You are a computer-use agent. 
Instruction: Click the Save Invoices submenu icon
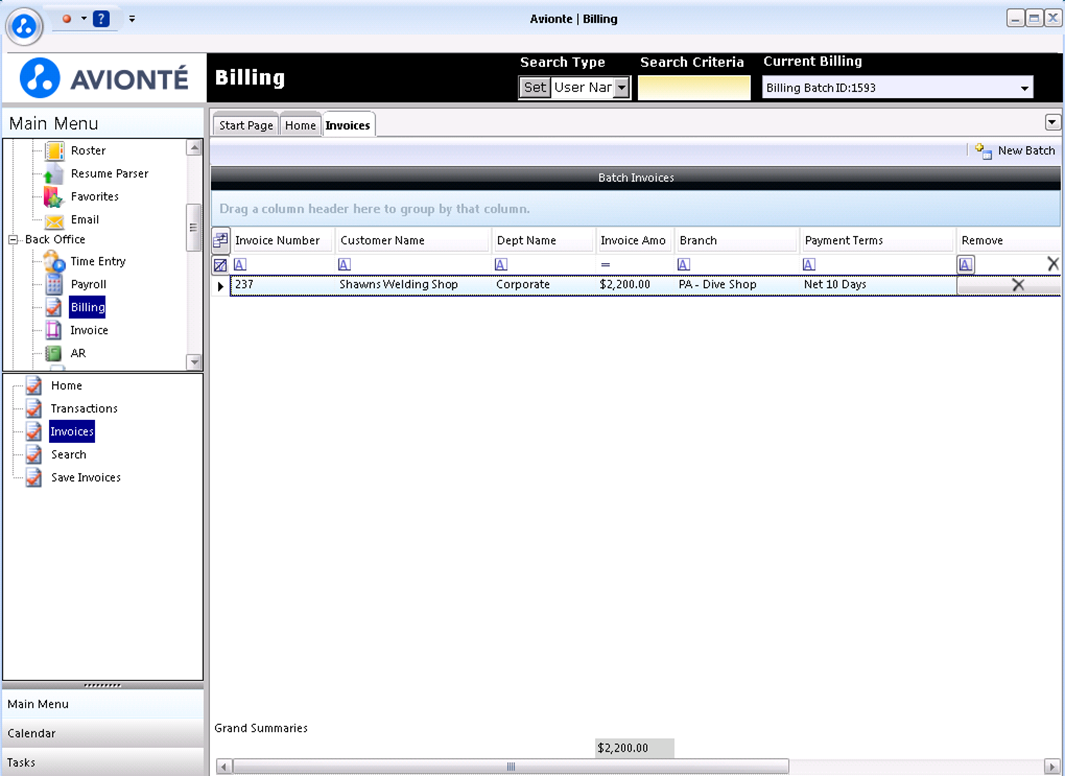[x=34, y=478]
